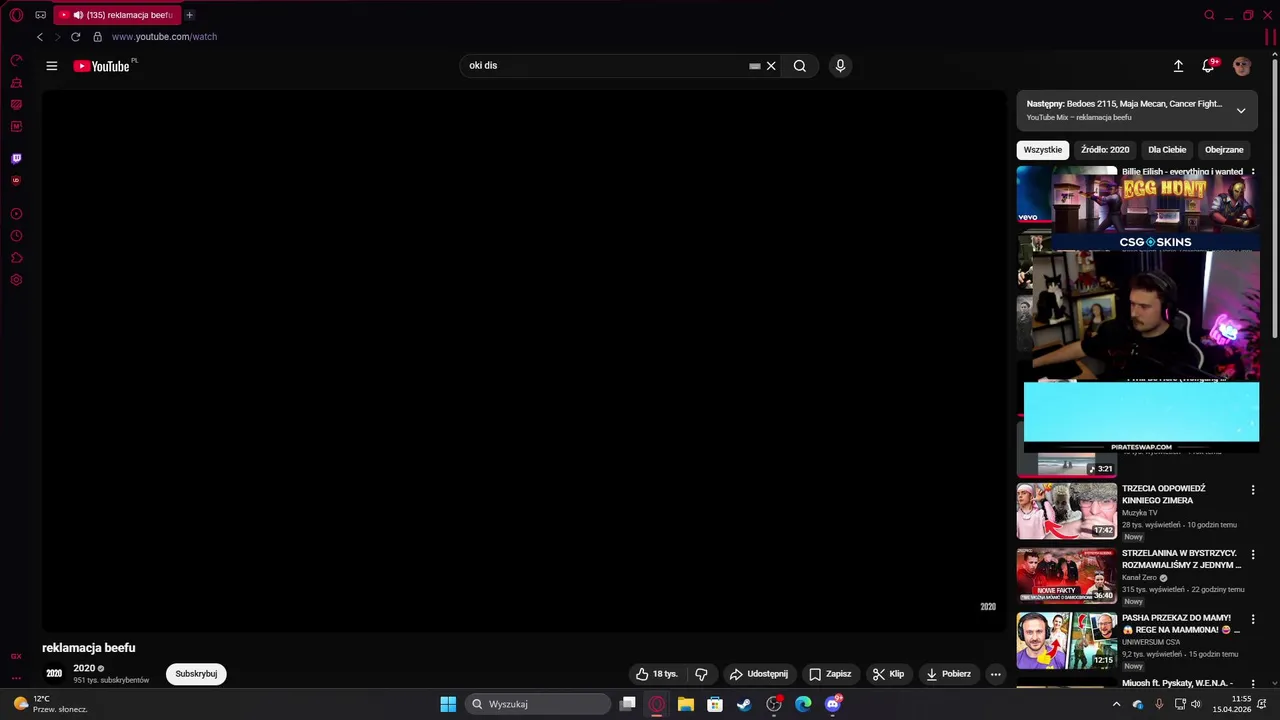Reload the YouTube page
The width and height of the screenshot is (1280, 720).
click(75, 37)
